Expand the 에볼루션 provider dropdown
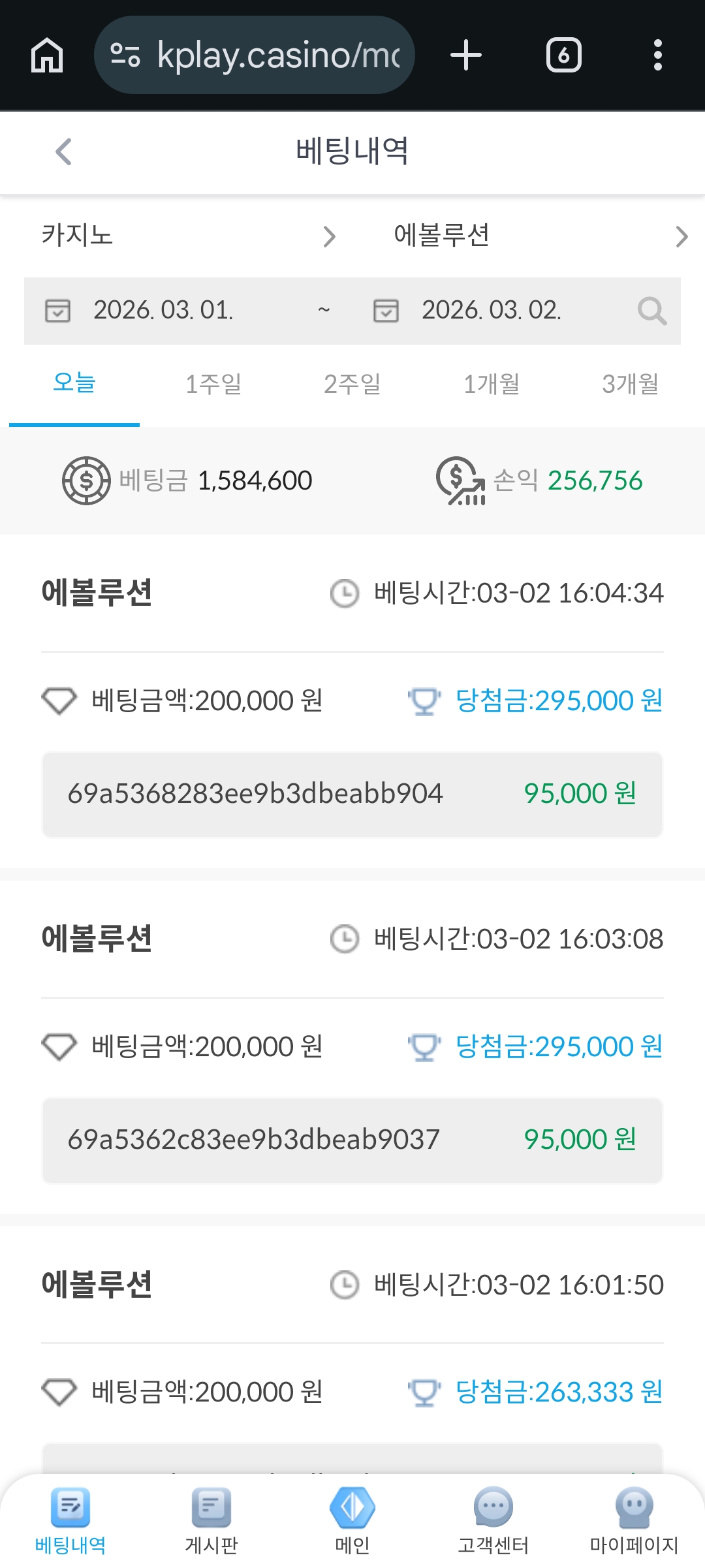The image size is (705, 1568). pyautogui.click(x=539, y=236)
